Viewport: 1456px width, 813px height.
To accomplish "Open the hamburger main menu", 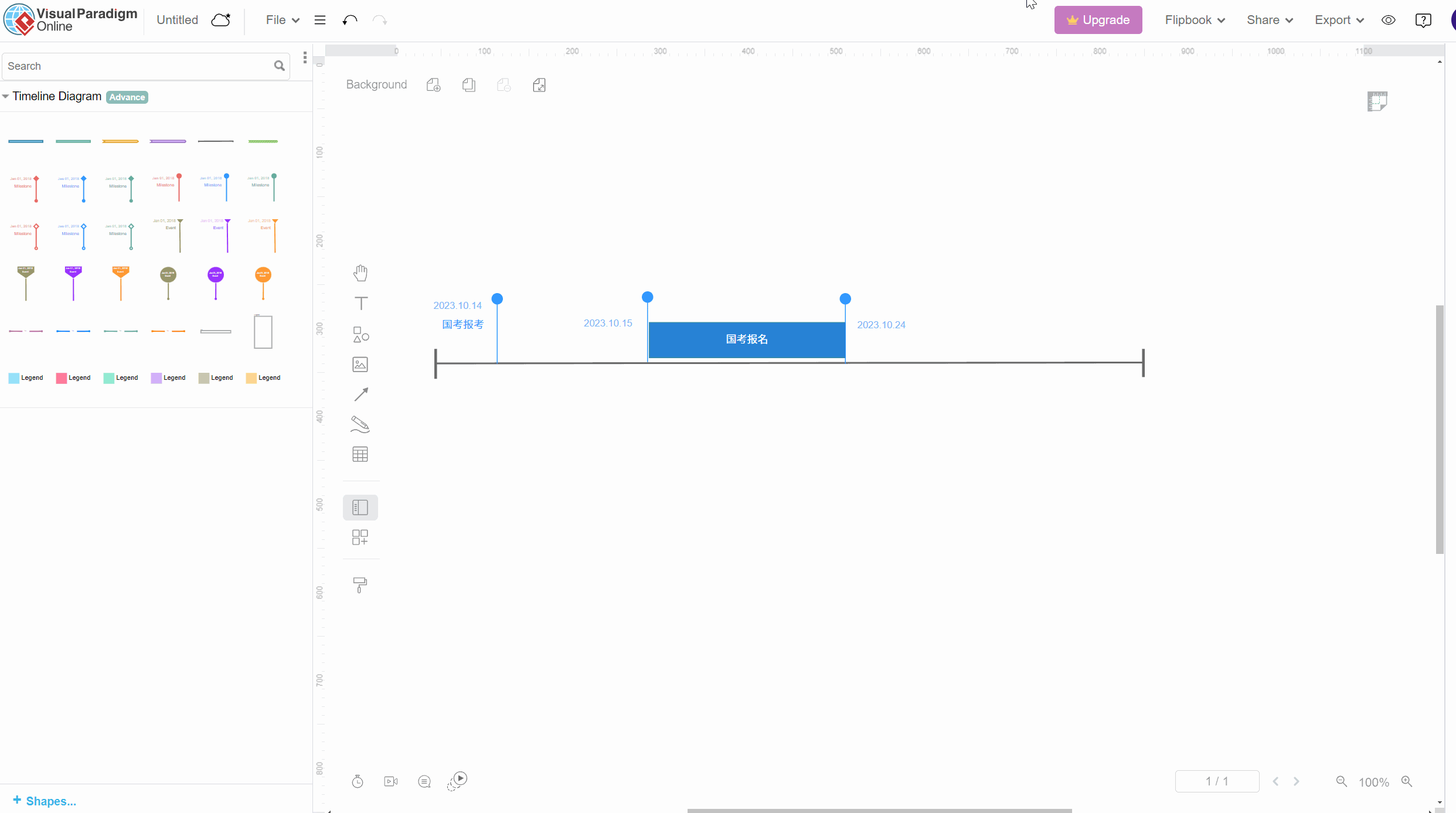I will point(320,21).
